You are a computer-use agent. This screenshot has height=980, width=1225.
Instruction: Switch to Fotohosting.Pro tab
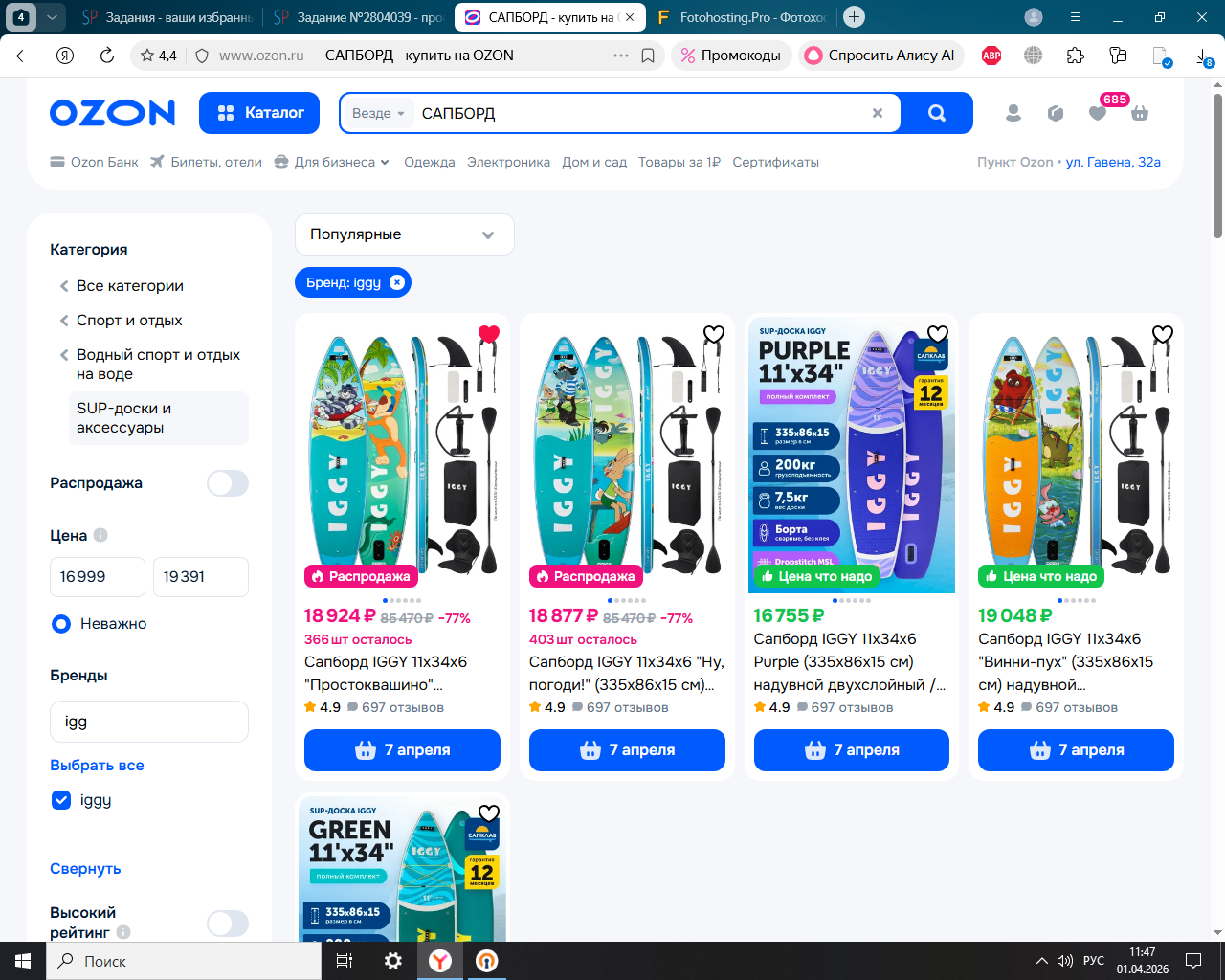(x=742, y=17)
